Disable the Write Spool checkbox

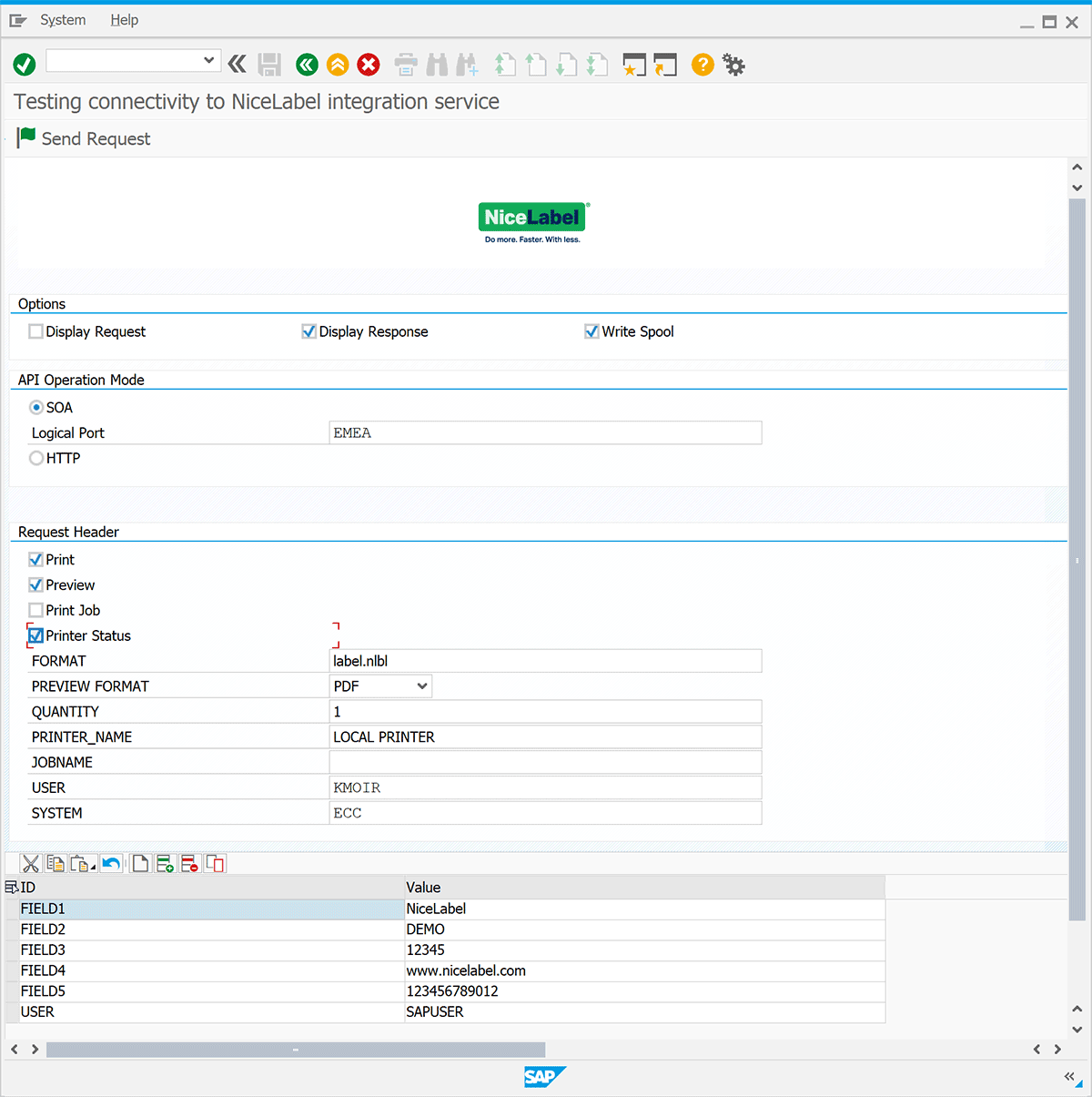(x=591, y=331)
